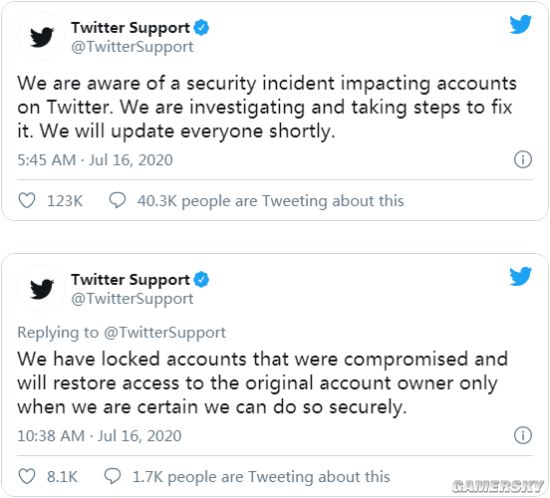
Task: Open the 5:45 AM · Jul 16, 2020 timestamp
Action: point(95,160)
